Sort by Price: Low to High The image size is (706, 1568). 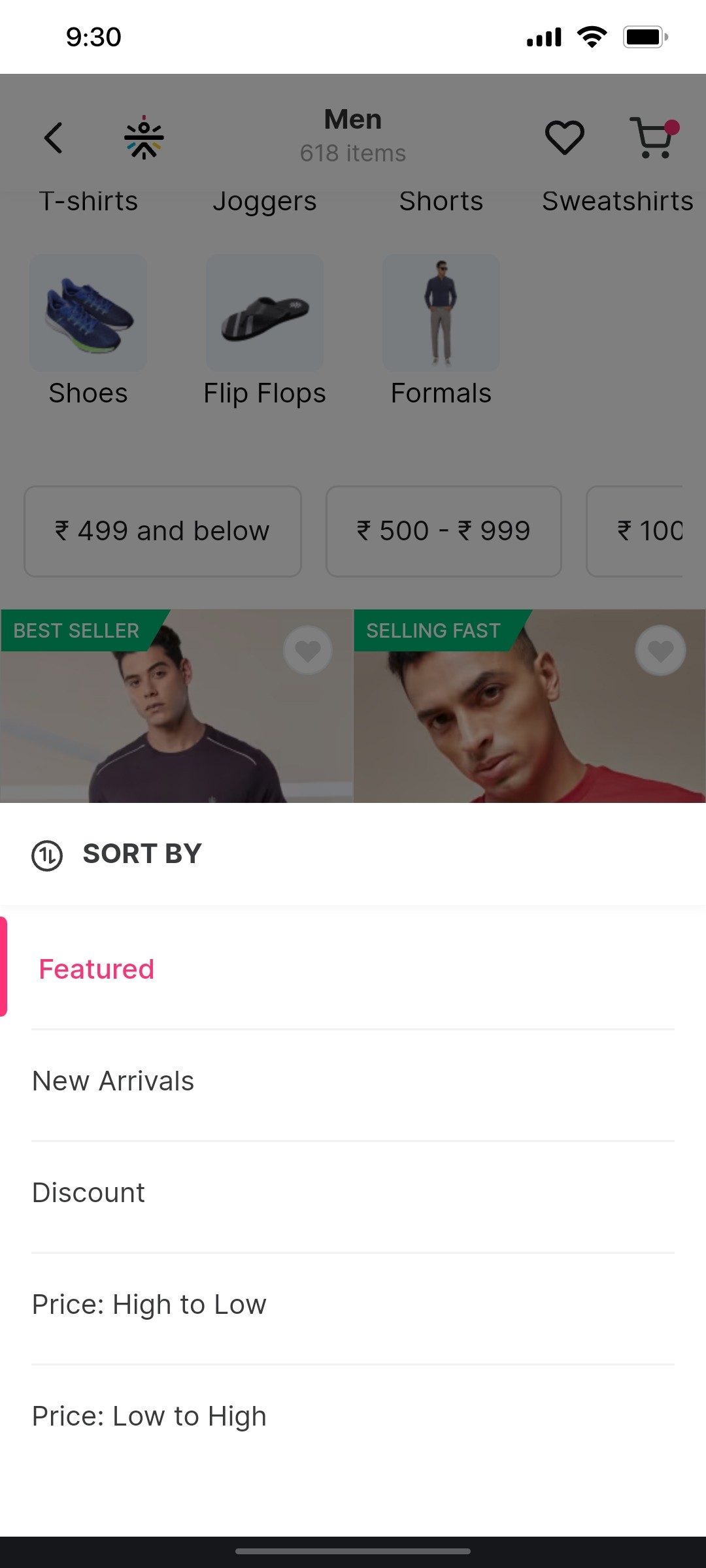[148, 1416]
